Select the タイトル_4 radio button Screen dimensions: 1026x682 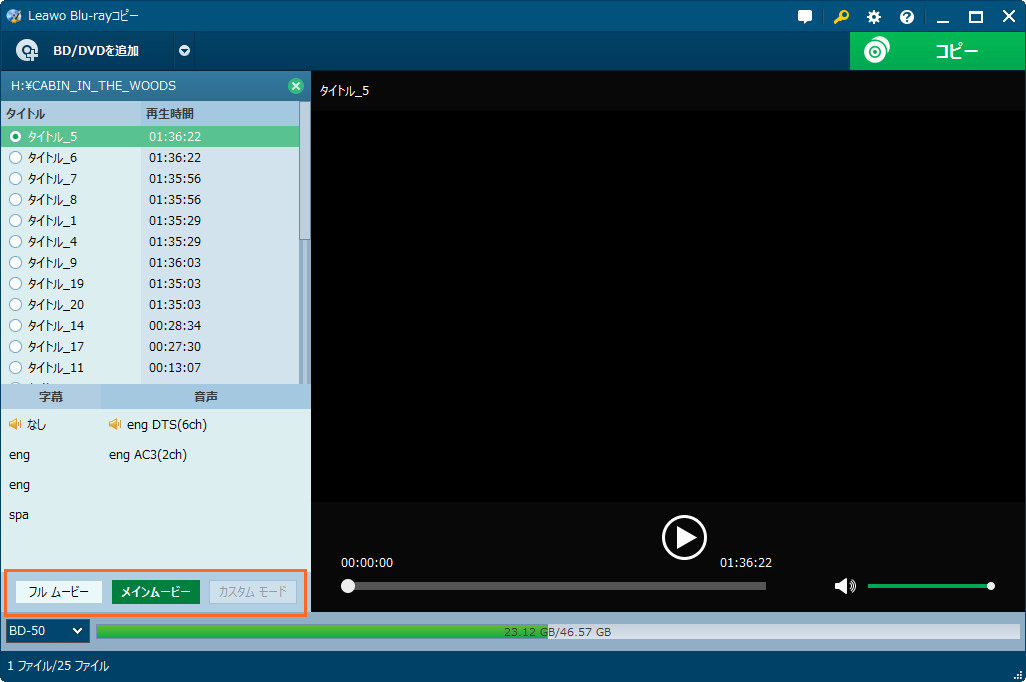[x=16, y=242]
